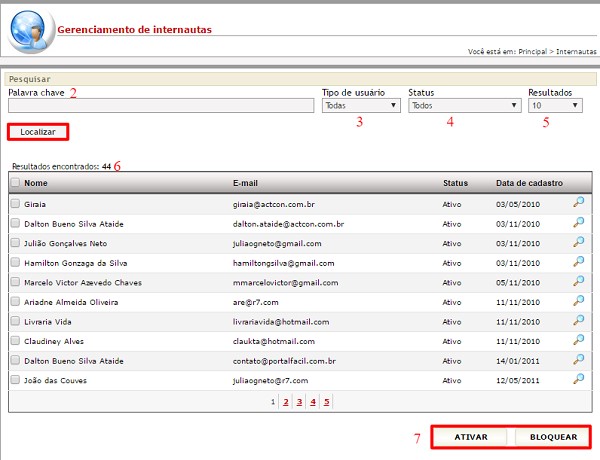Click the E-mail column header
The width and height of the screenshot is (600, 460).
coord(245,183)
